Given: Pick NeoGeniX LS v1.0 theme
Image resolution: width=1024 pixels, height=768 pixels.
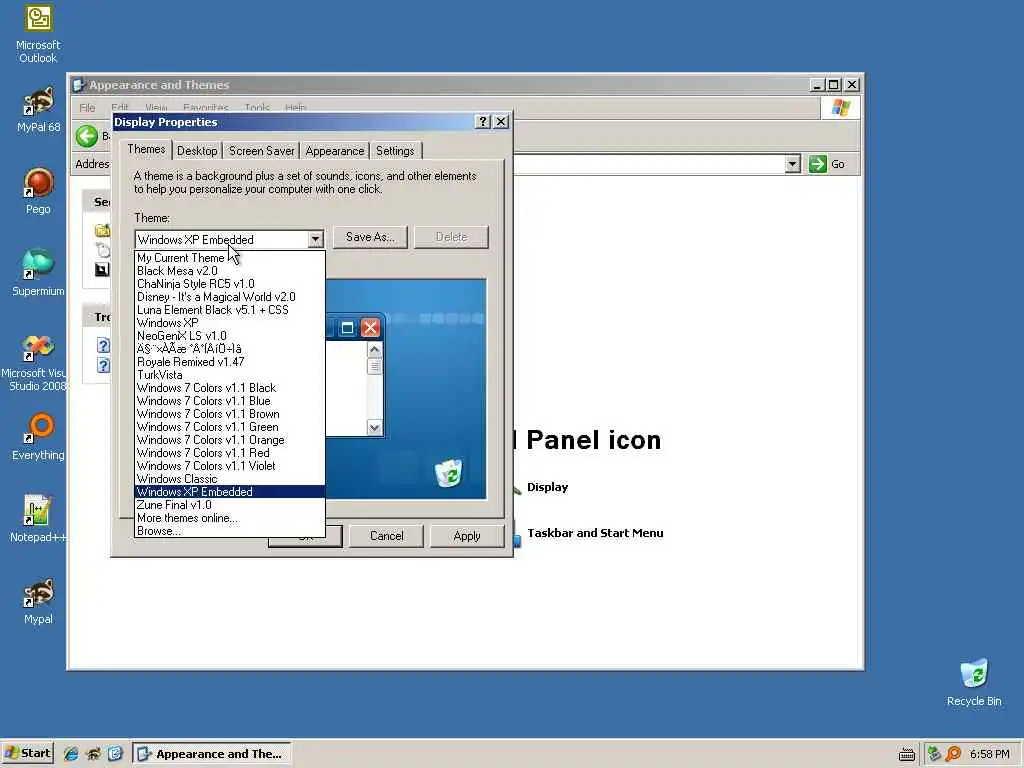Looking at the screenshot, I should (230, 336).
